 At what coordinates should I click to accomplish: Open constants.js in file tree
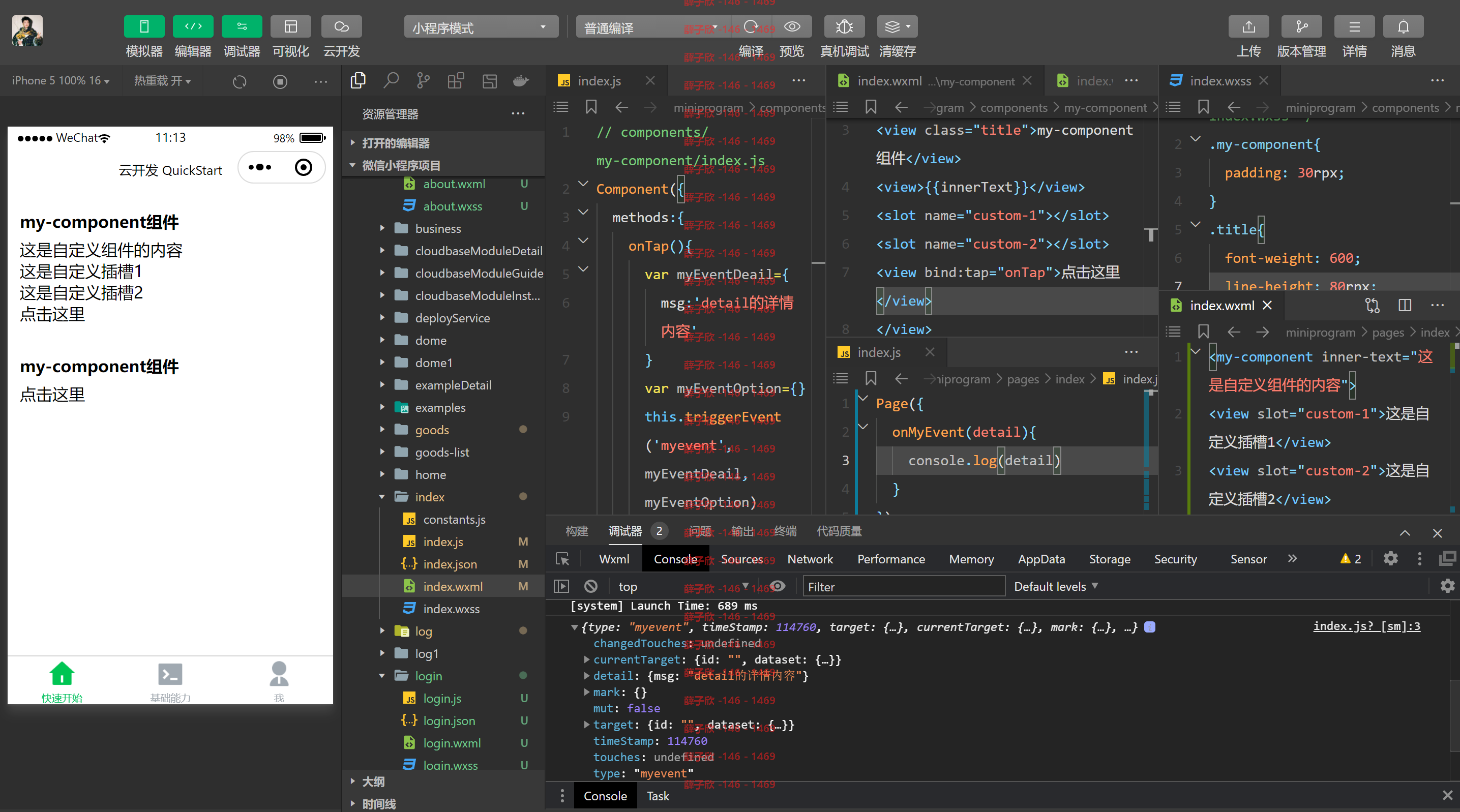443,519
